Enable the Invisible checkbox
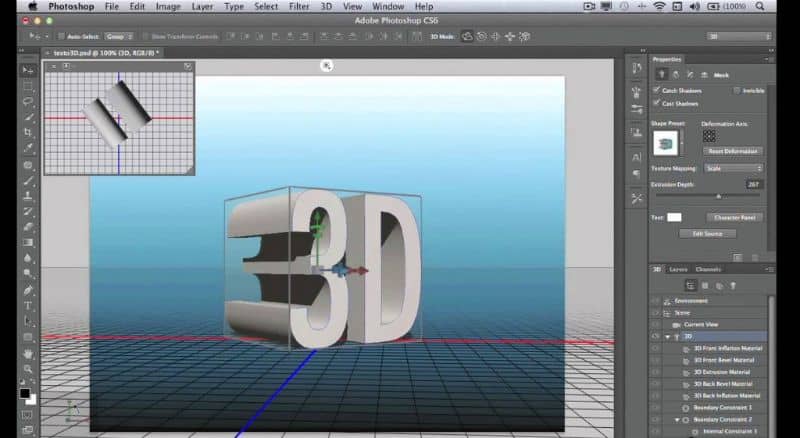The image size is (800, 438). (x=737, y=90)
